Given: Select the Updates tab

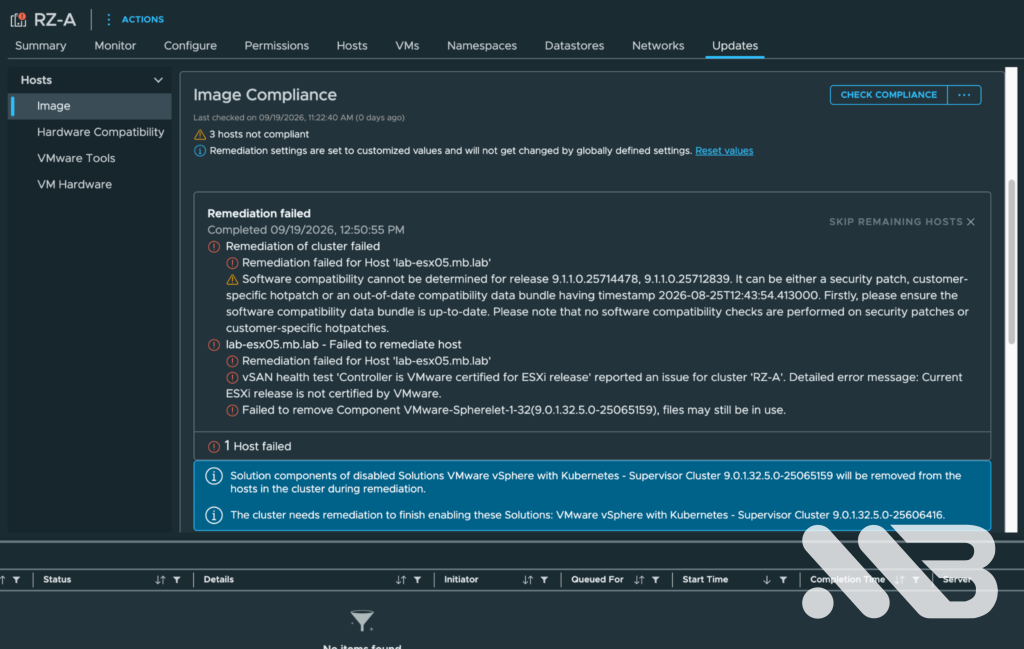Looking at the screenshot, I should pos(735,46).
